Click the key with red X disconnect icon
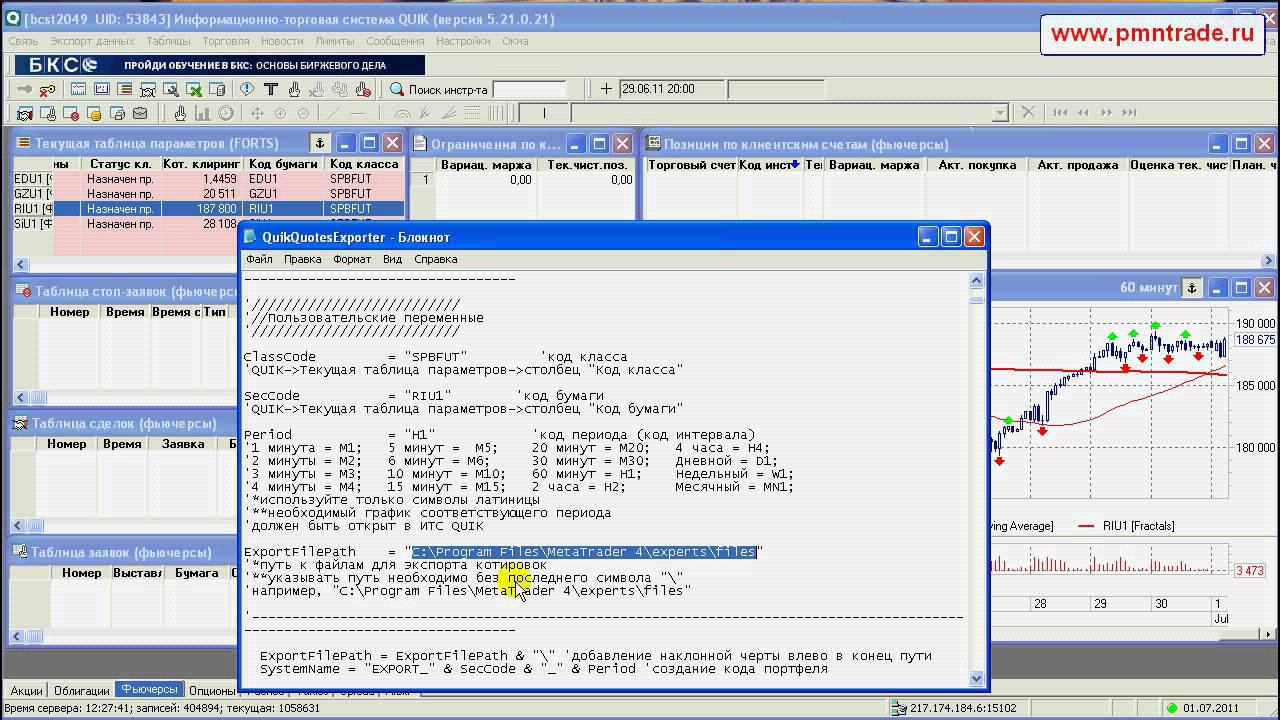This screenshot has height=720, width=1280. 47,89
